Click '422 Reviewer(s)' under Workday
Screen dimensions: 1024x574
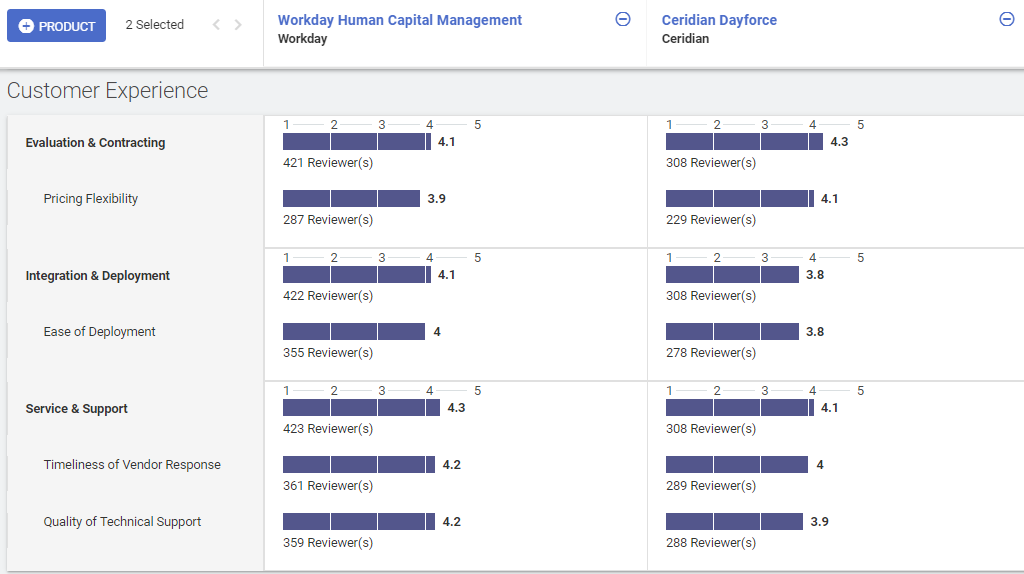(x=328, y=296)
